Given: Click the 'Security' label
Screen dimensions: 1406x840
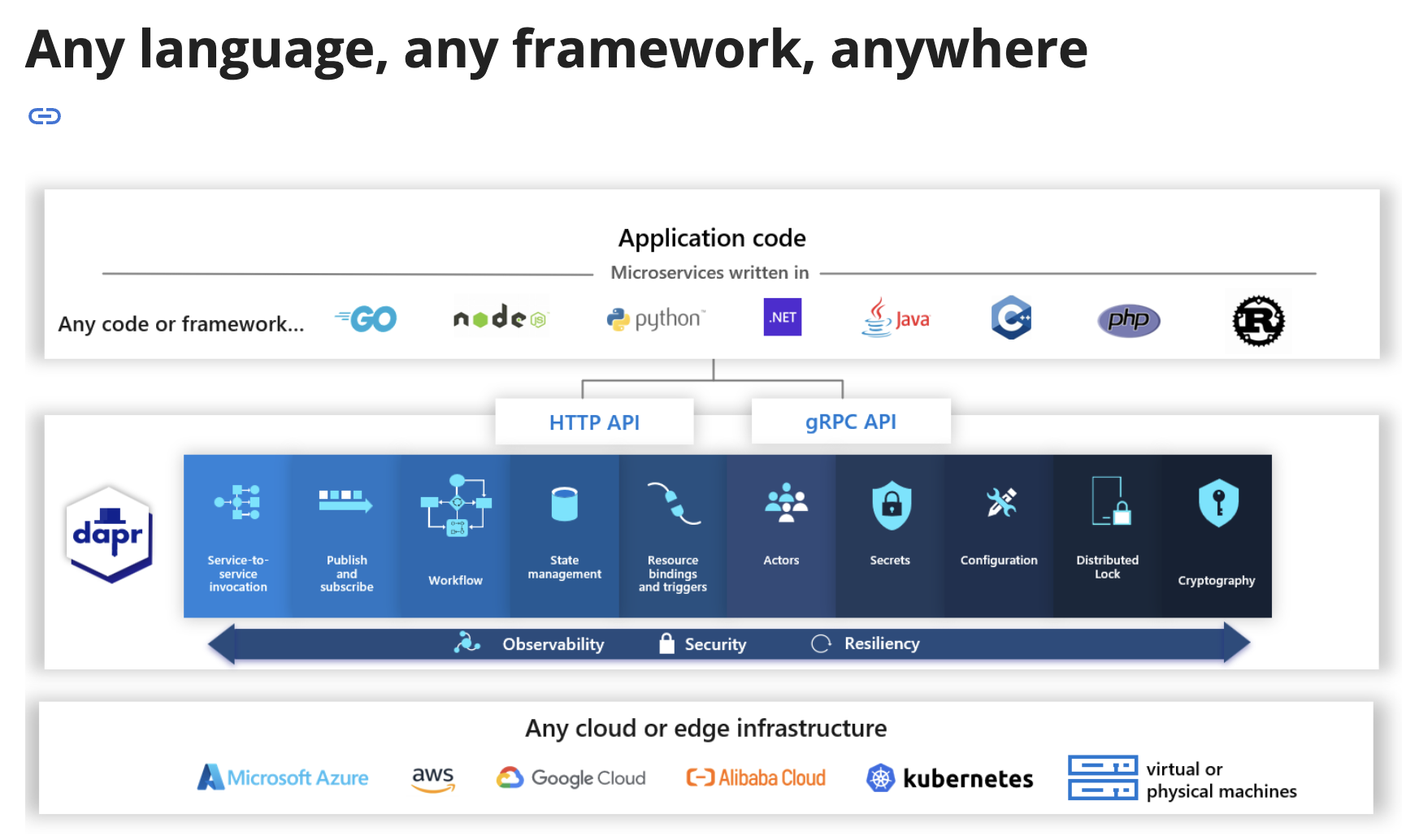Looking at the screenshot, I should [715, 644].
